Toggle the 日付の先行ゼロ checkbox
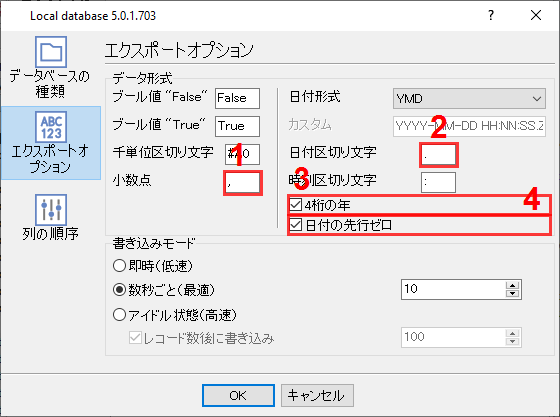The height and width of the screenshot is (417, 560). [296, 225]
